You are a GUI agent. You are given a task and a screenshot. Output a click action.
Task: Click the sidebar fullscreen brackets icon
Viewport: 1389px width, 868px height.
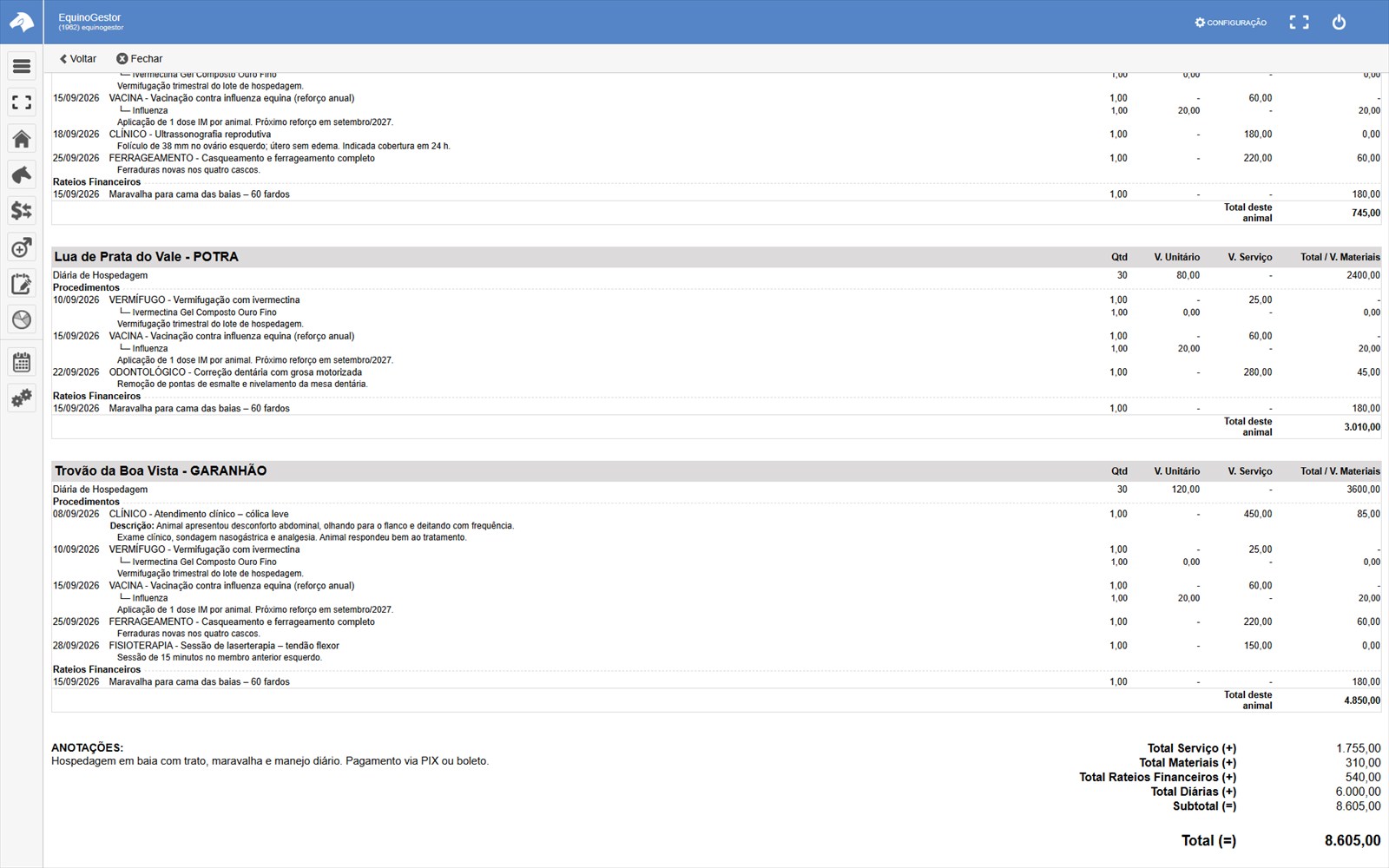[x=22, y=102]
